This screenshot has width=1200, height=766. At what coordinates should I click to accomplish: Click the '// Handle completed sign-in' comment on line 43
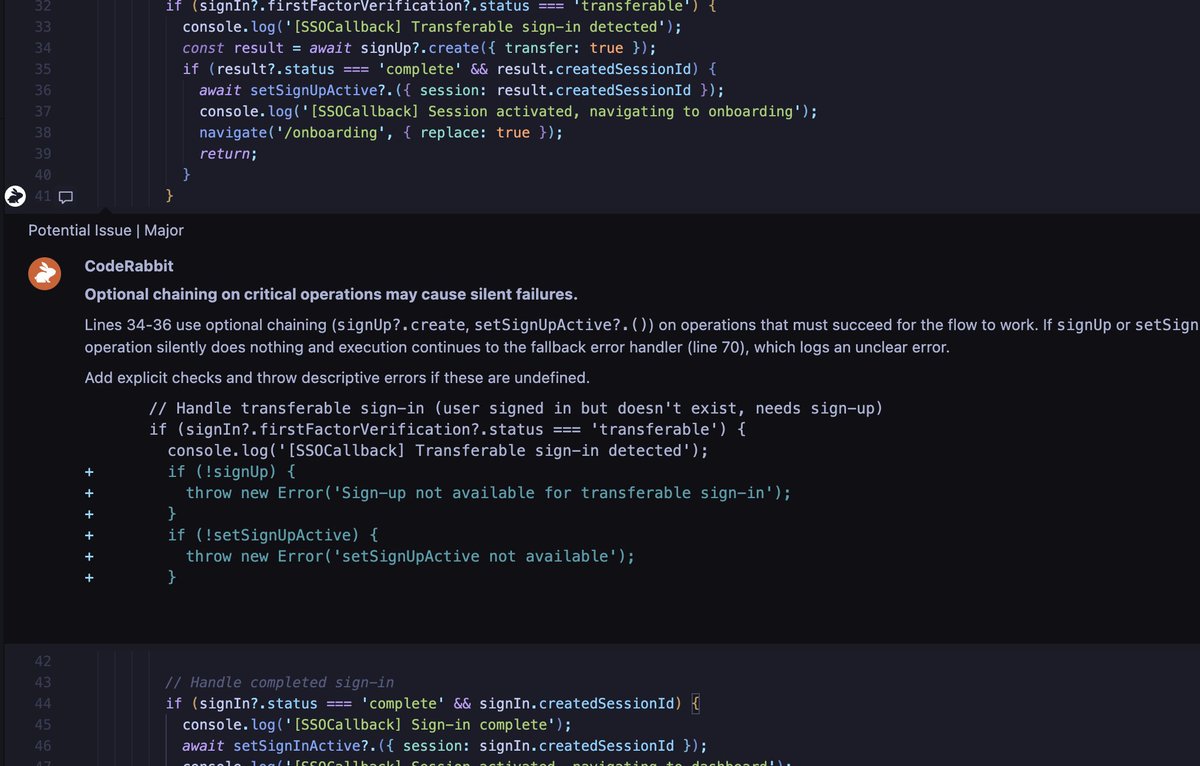[280, 682]
